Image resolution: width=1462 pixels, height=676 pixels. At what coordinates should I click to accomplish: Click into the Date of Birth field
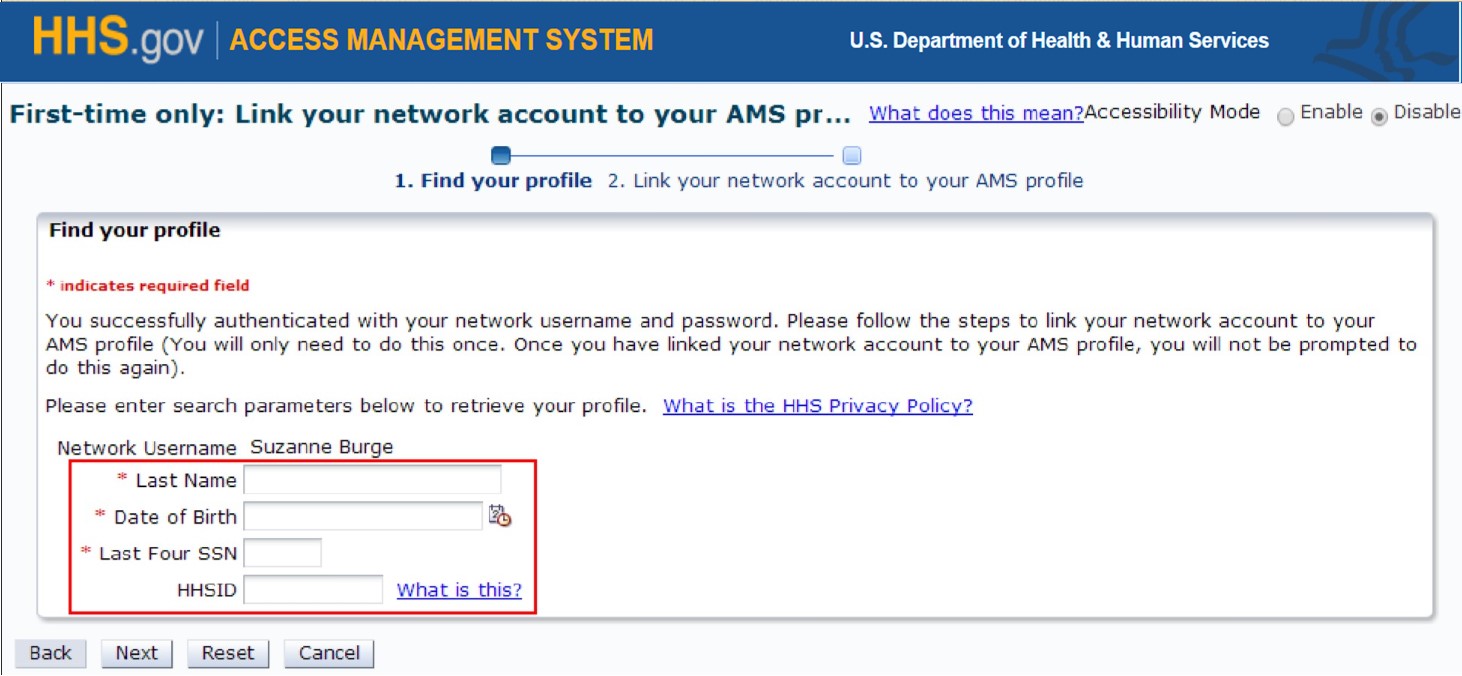(x=363, y=516)
